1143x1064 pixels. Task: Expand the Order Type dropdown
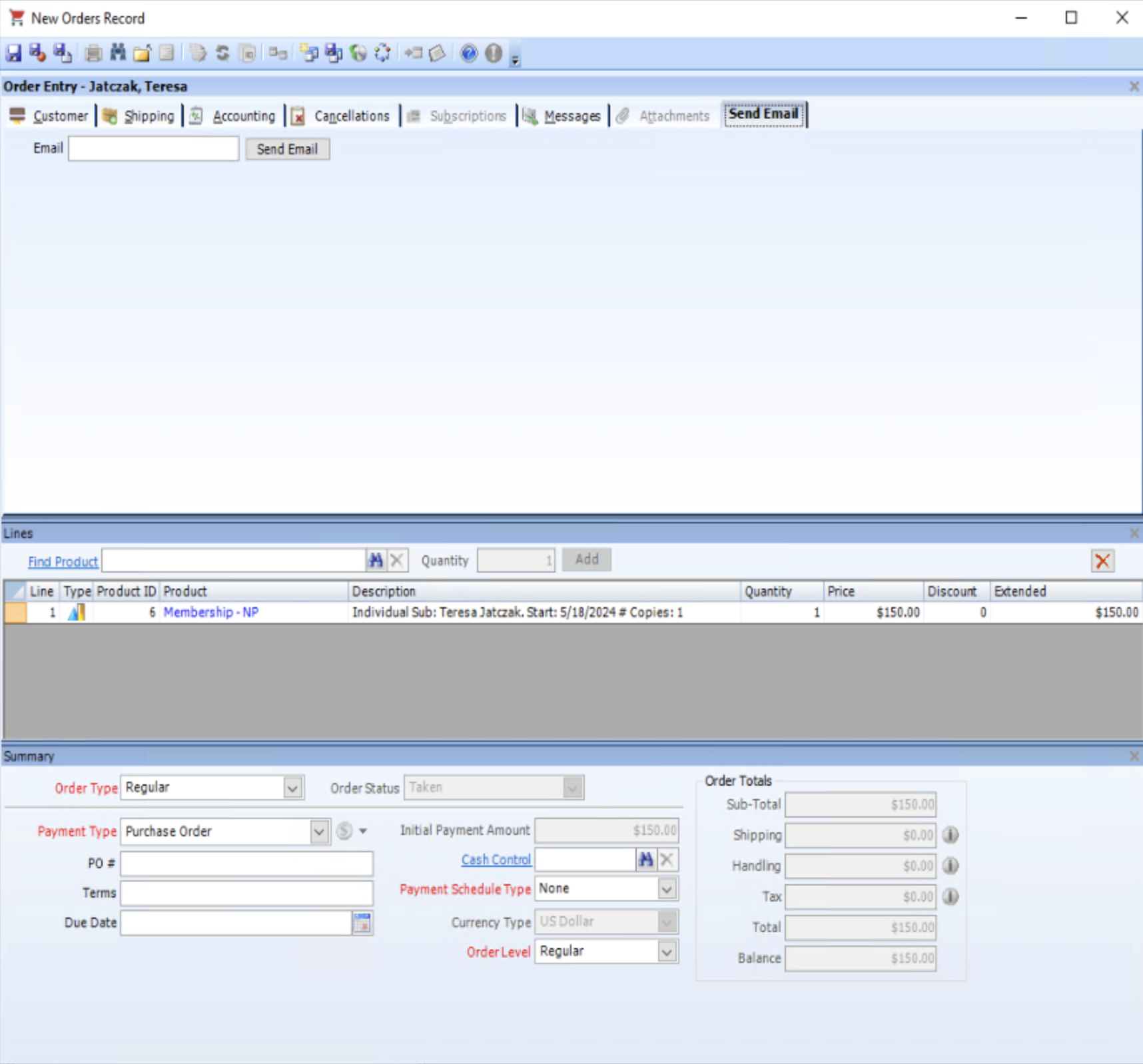click(292, 788)
